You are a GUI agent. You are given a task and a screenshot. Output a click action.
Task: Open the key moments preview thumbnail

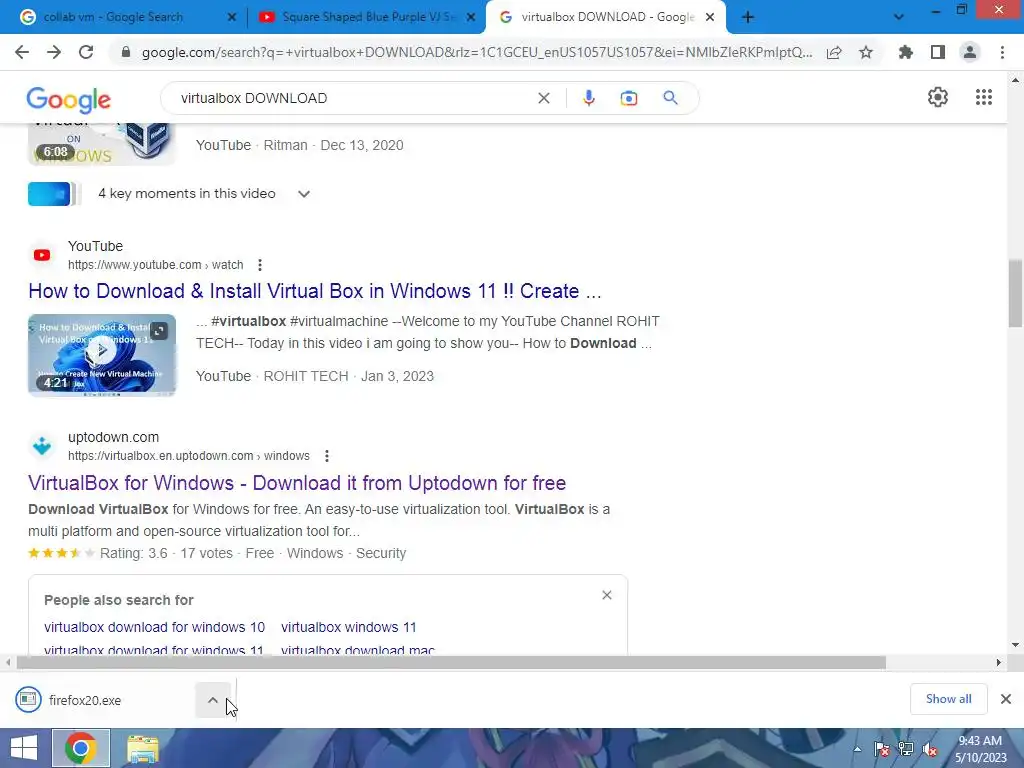[x=55, y=194]
